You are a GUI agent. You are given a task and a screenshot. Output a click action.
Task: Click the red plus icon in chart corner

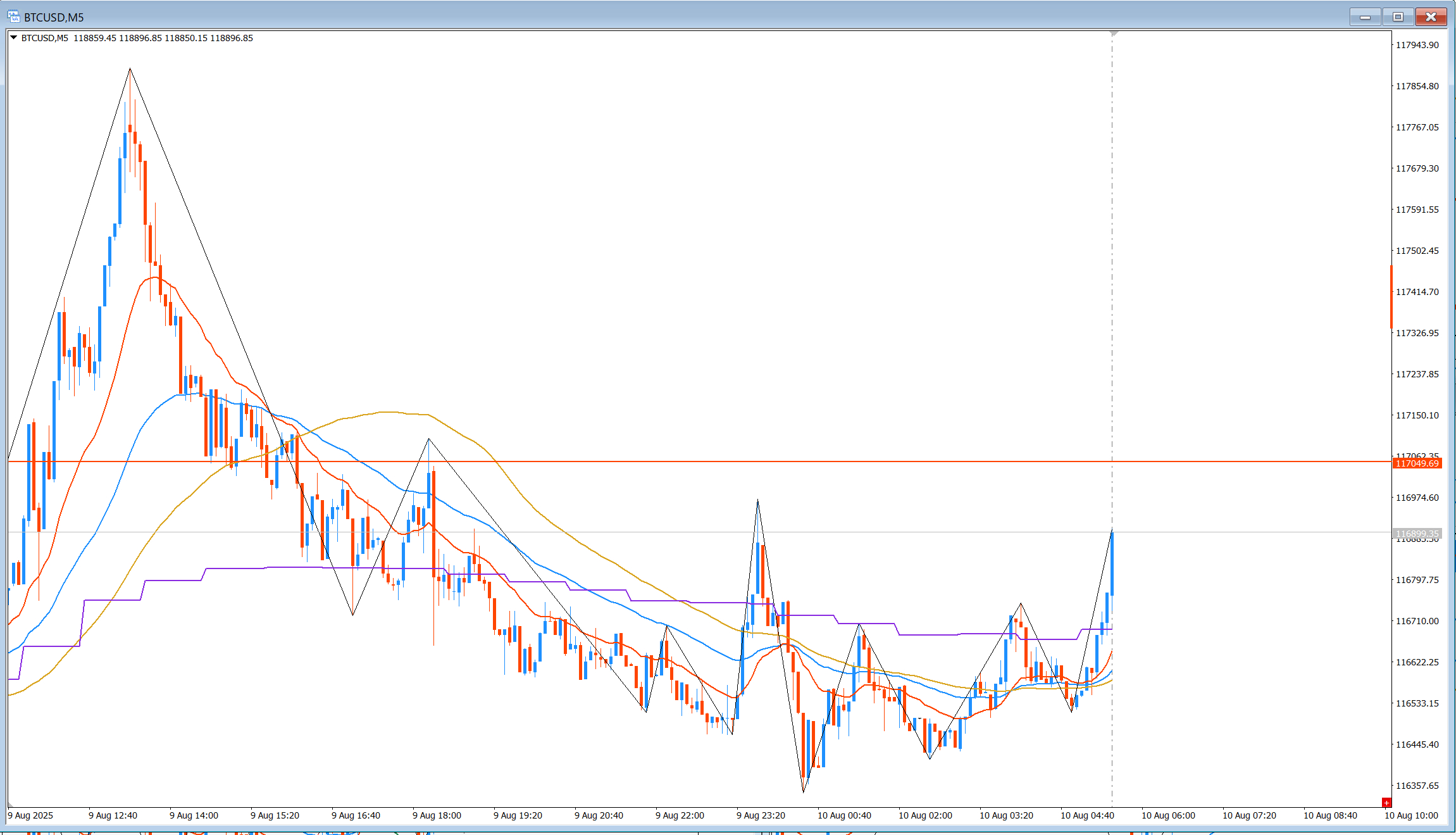1386,803
